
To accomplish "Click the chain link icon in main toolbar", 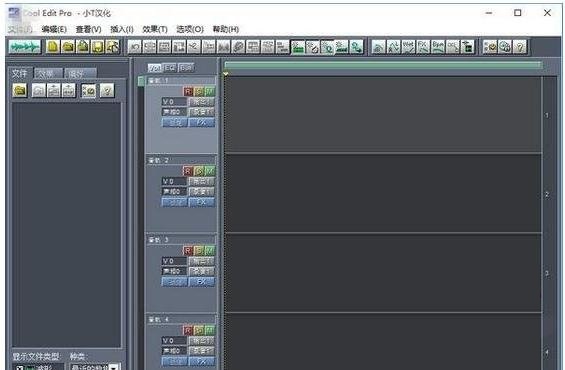I will point(239,47).
